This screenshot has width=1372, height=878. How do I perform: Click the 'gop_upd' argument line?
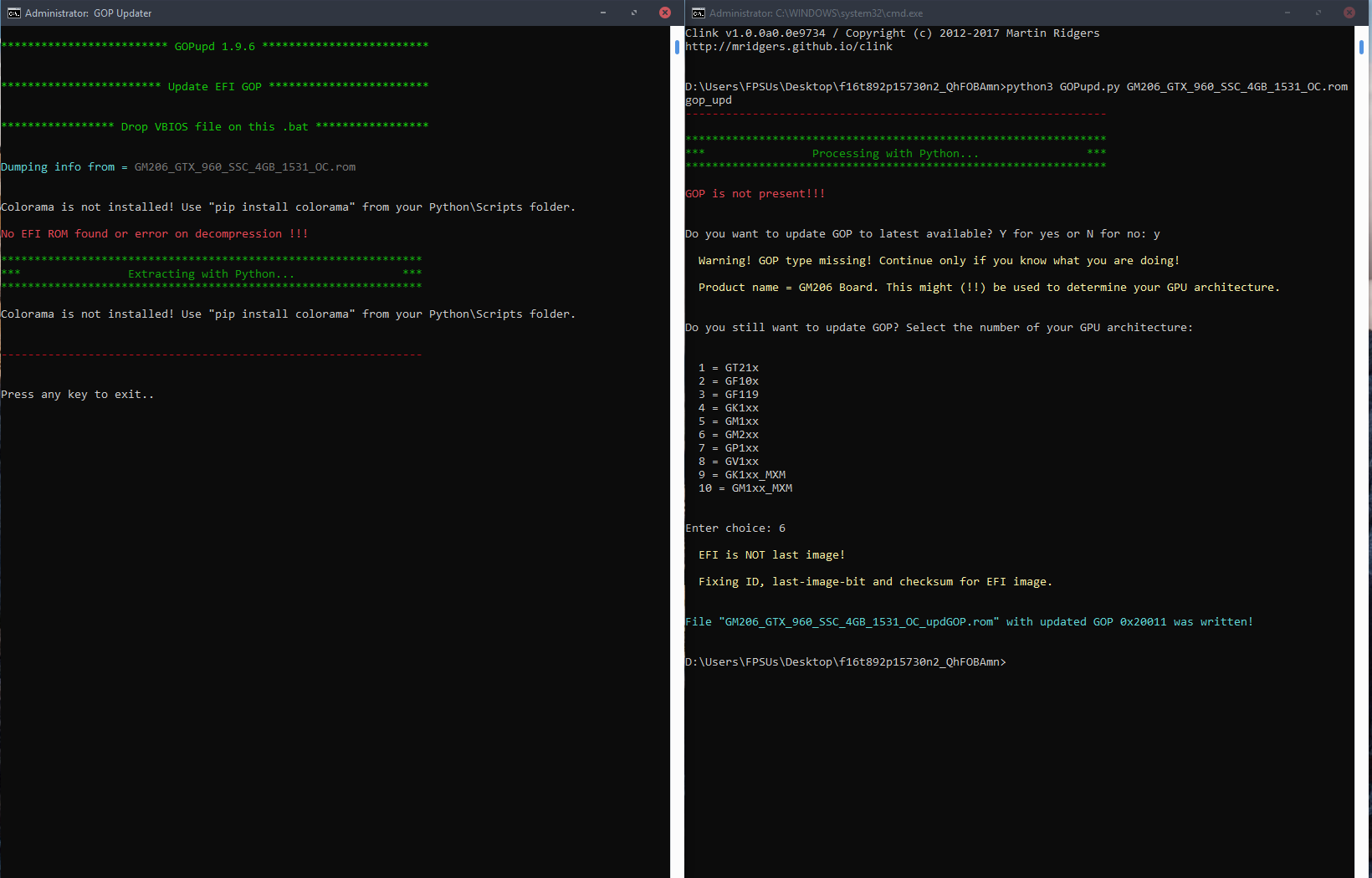tap(709, 100)
